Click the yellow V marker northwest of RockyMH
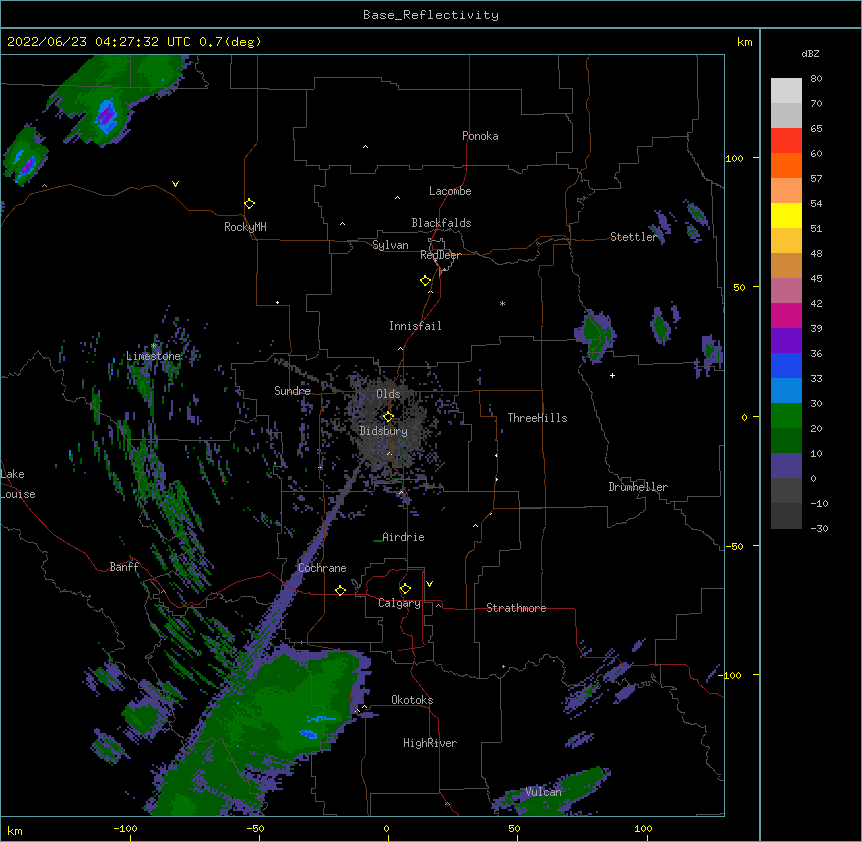 coord(175,184)
